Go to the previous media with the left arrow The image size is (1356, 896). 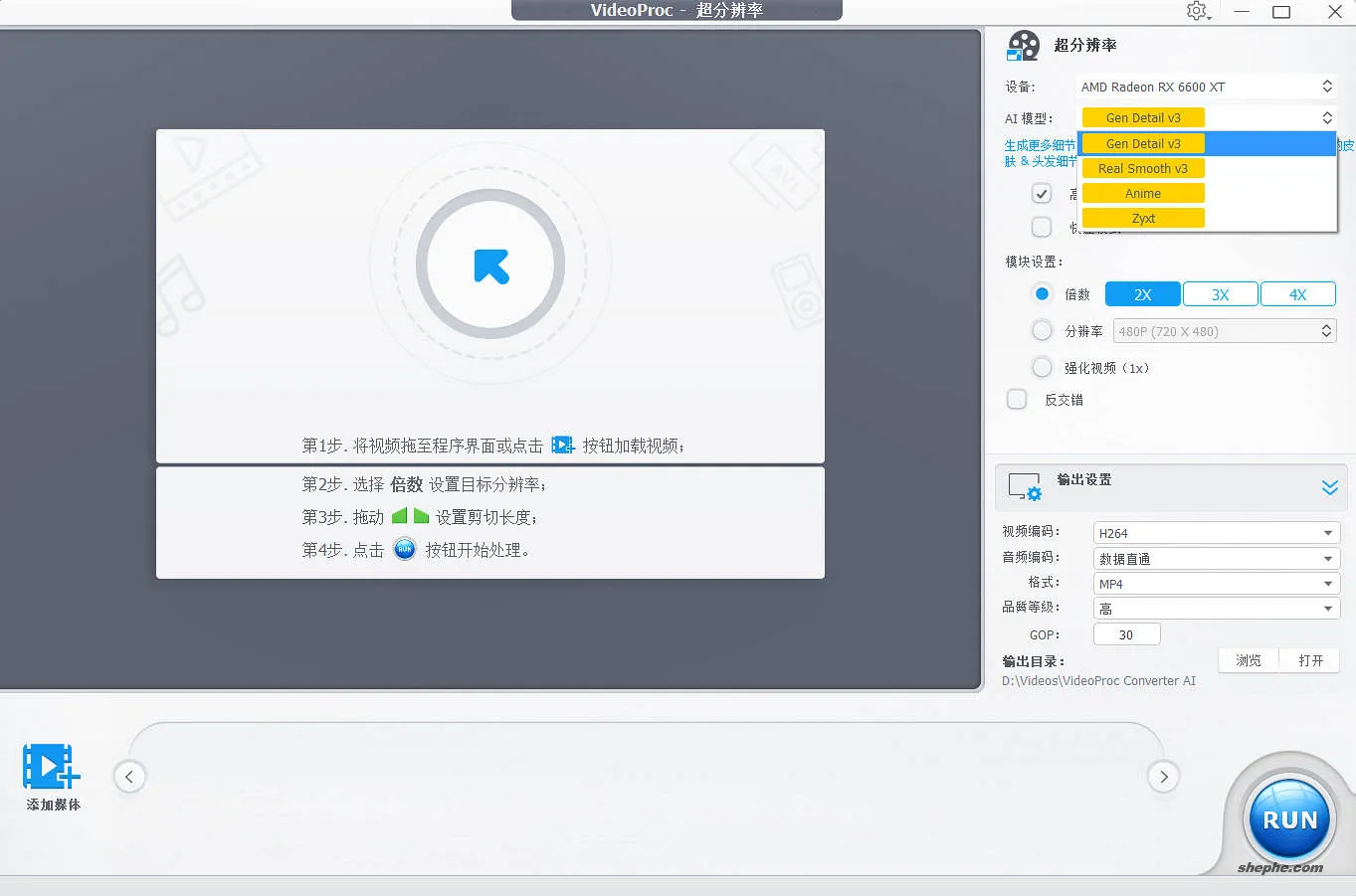click(129, 777)
